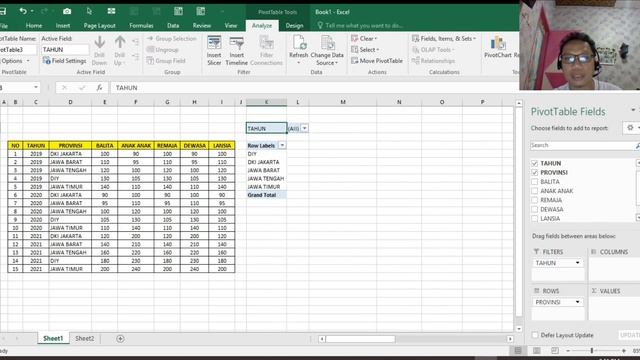Click the Move PivotTable button
640x360 pixels.
click(377, 61)
